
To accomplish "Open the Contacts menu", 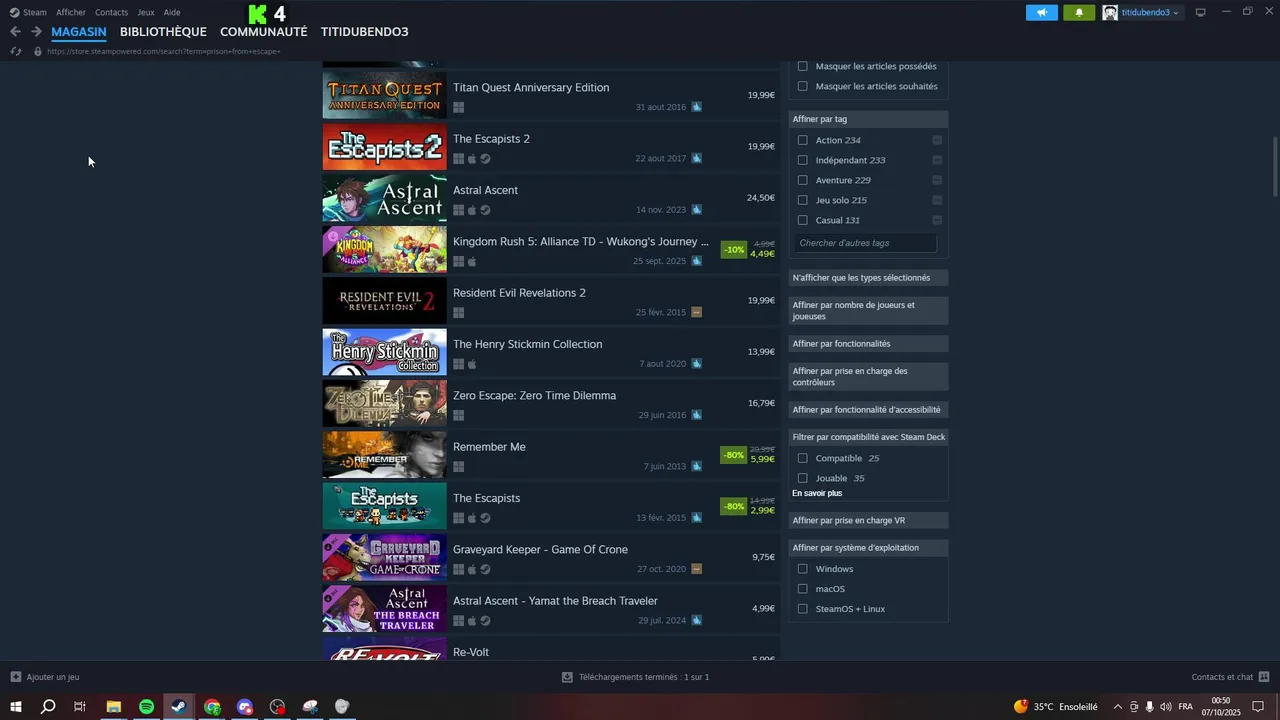I will pyautogui.click(x=111, y=13).
